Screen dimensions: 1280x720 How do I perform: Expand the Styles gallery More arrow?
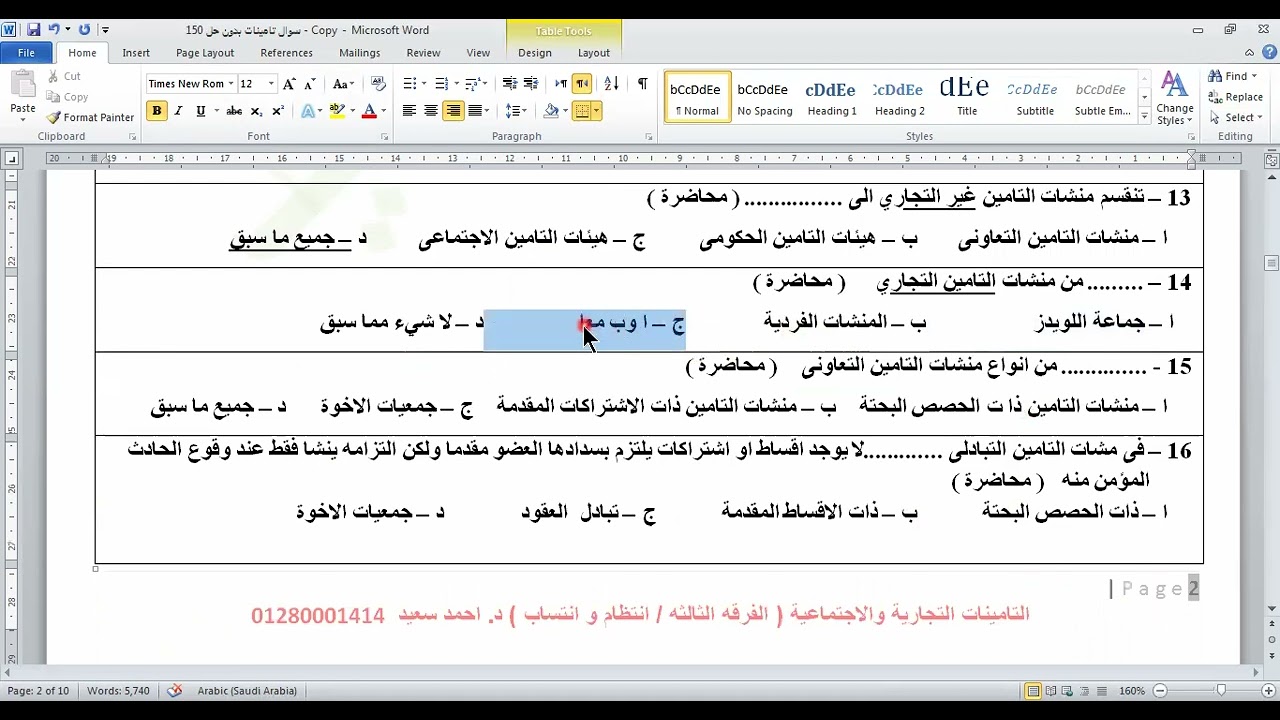[1145, 117]
